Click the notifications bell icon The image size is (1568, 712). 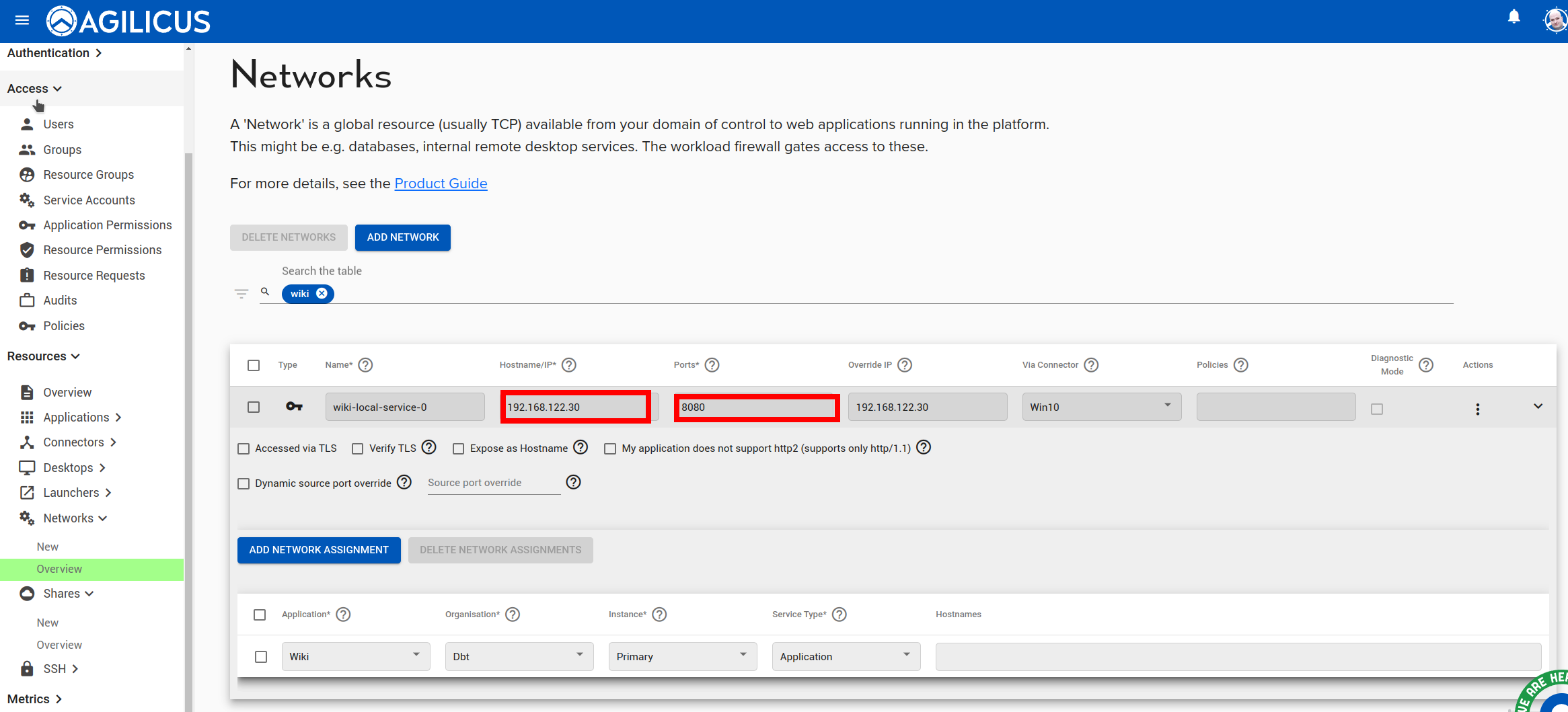(x=1514, y=17)
